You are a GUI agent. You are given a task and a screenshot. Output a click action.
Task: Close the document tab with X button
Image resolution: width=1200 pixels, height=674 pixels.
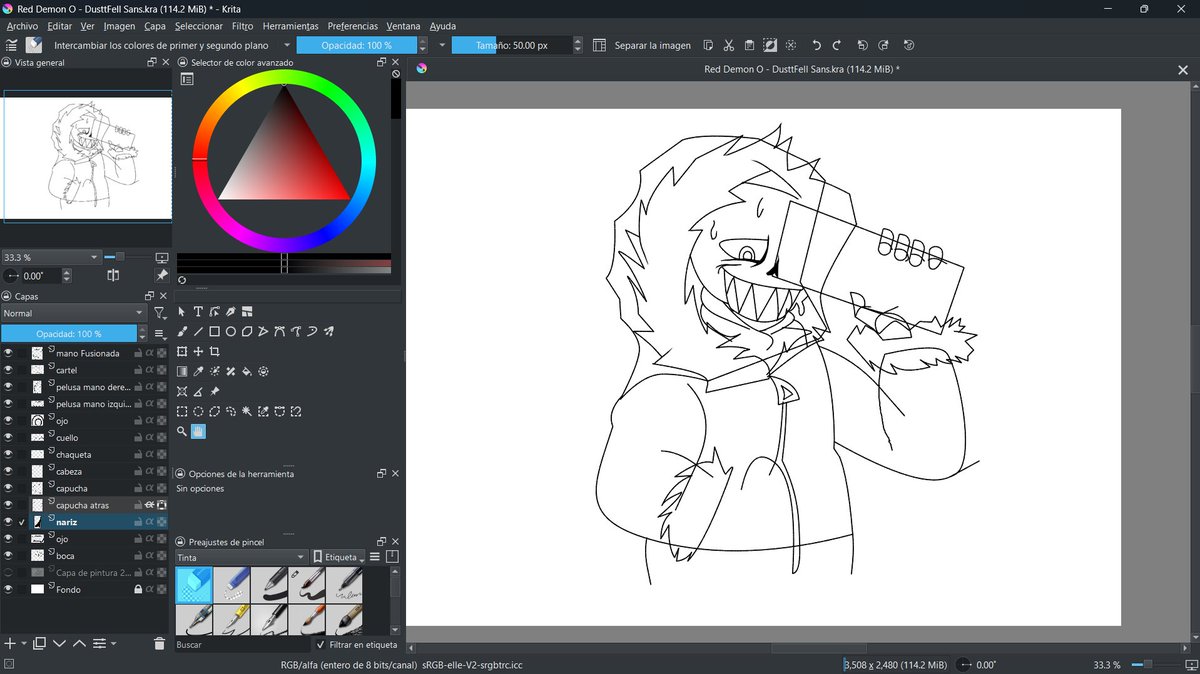pos(1182,70)
